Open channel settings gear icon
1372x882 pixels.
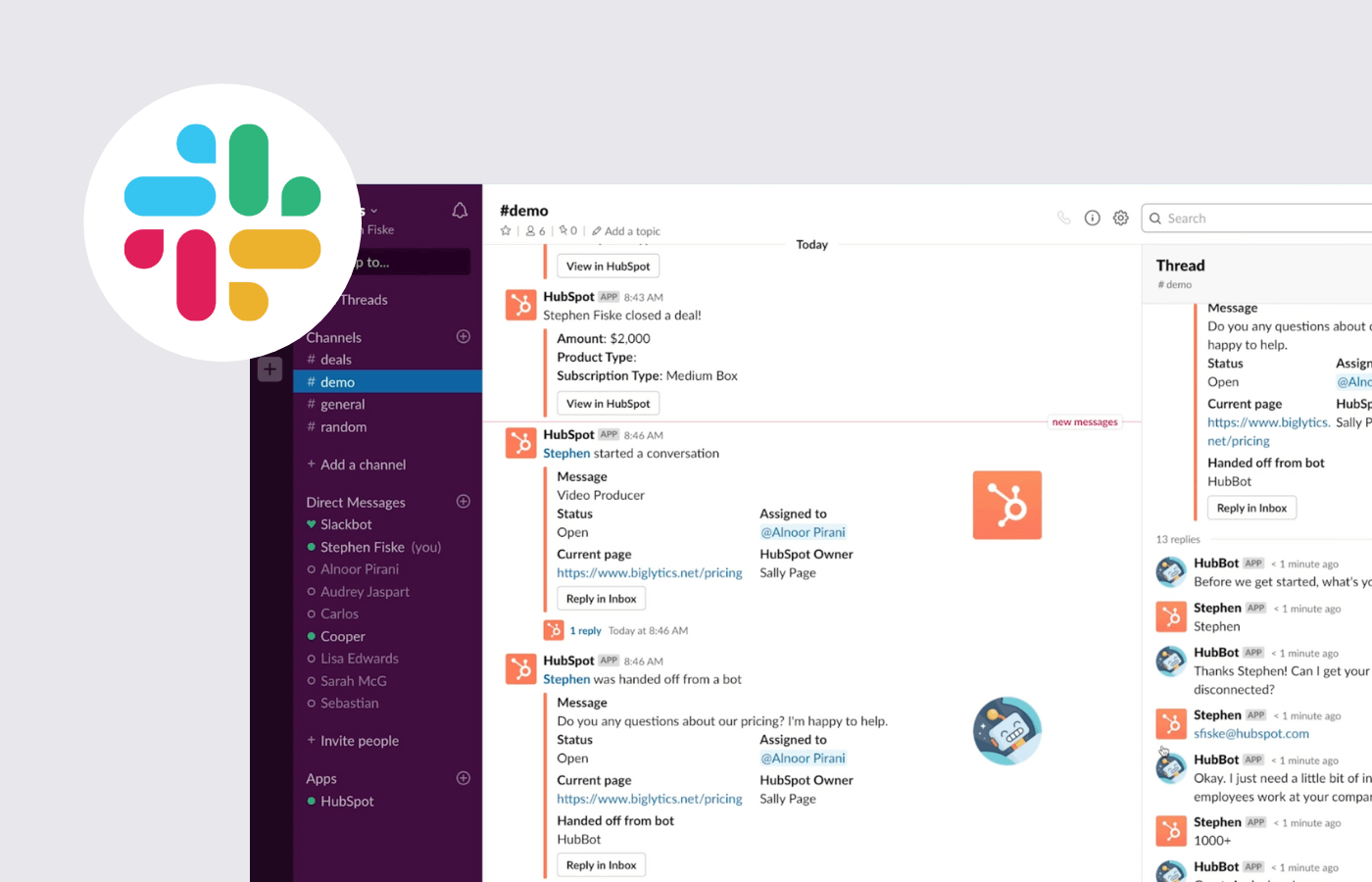click(x=1120, y=218)
